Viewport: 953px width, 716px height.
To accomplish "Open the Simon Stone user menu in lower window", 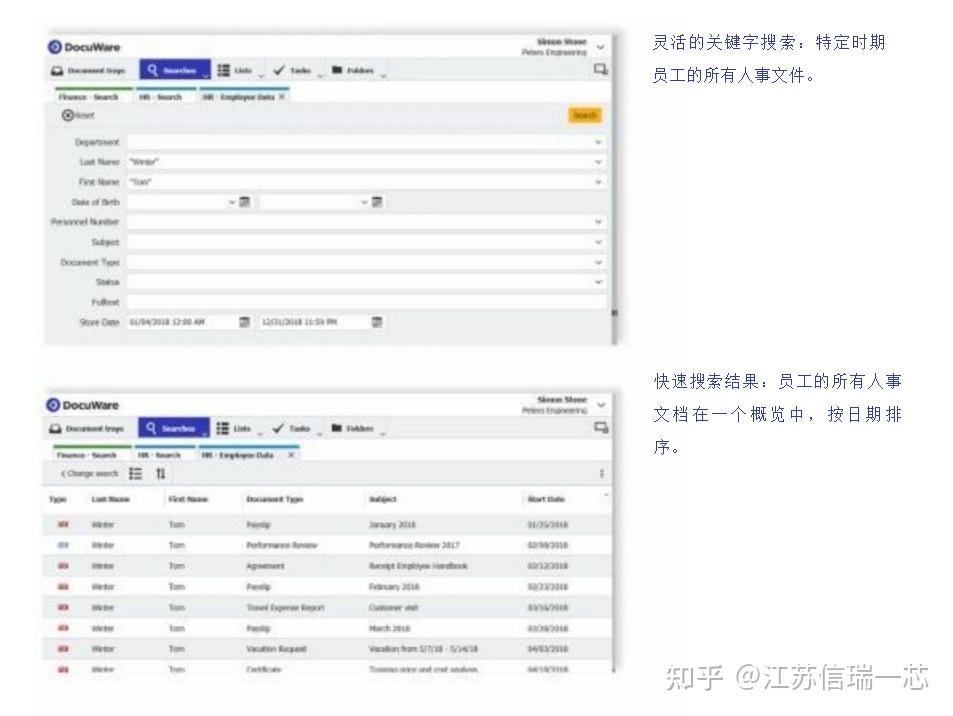I will (601, 405).
